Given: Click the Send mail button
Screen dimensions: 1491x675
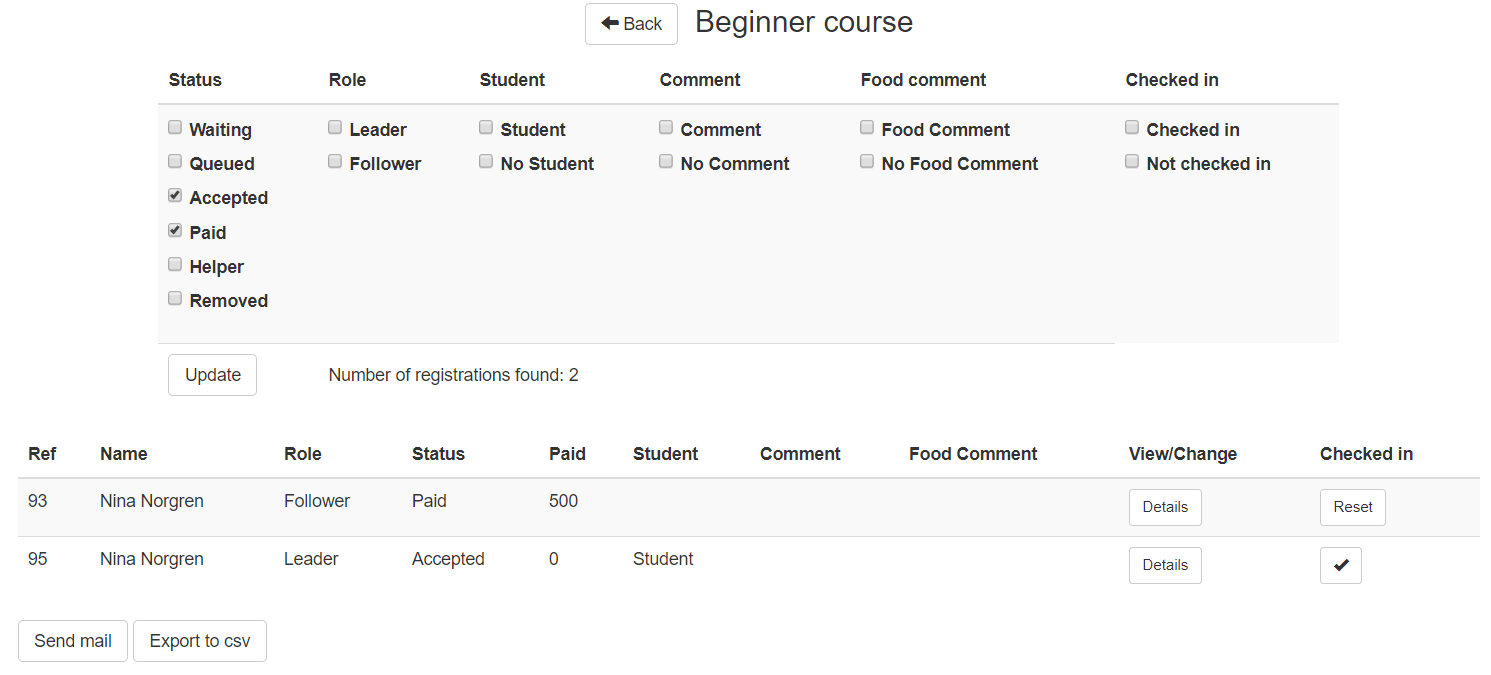Looking at the screenshot, I should pyautogui.click(x=73, y=641).
